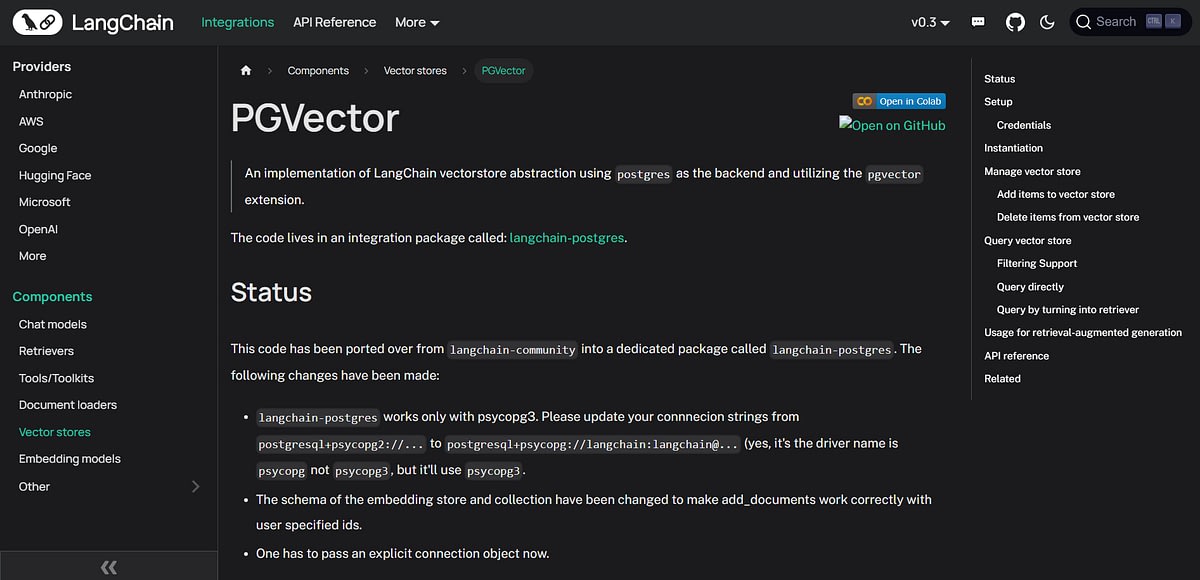This screenshot has height=580, width=1200.
Task: Jump to Usage for retrieval-augmented generation
Action: [1083, 333]
